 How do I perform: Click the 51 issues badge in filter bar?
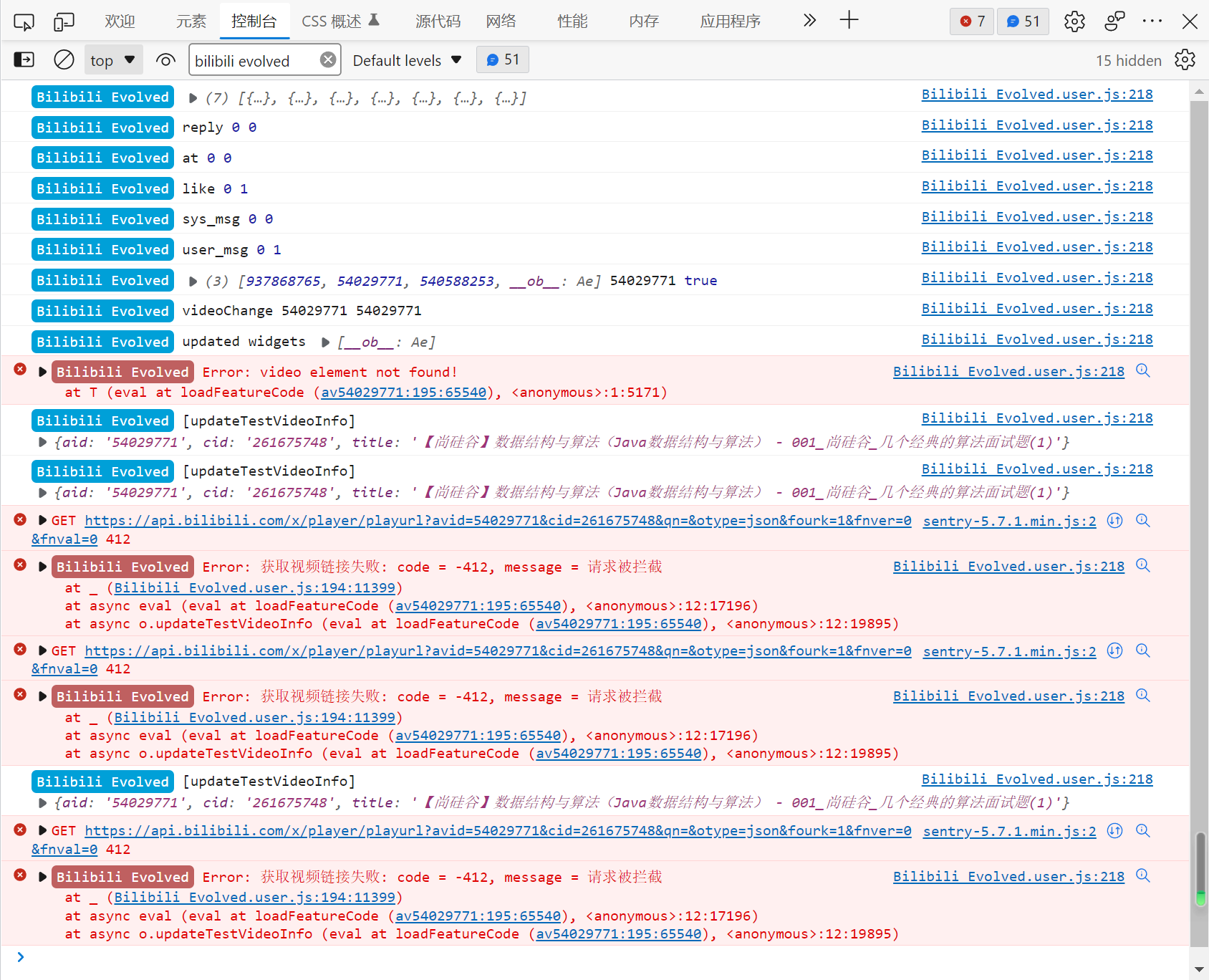click(503, 59)
